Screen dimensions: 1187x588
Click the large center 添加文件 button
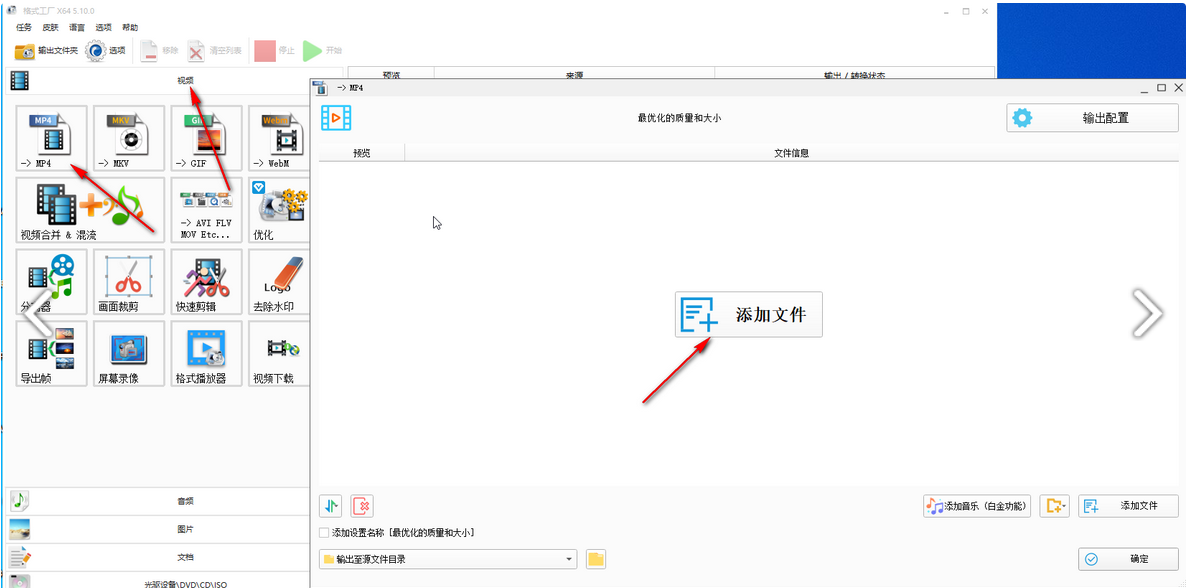point(749,315)
